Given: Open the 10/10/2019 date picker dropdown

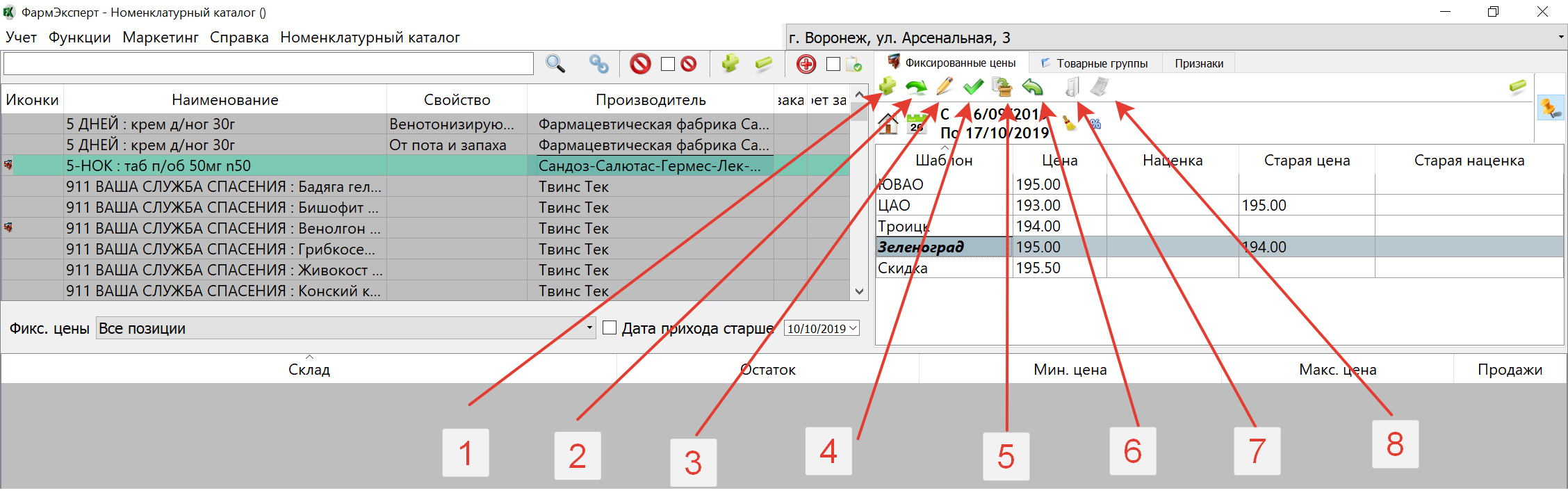Looking at the screenshot, I should click(x=853, y=328).
